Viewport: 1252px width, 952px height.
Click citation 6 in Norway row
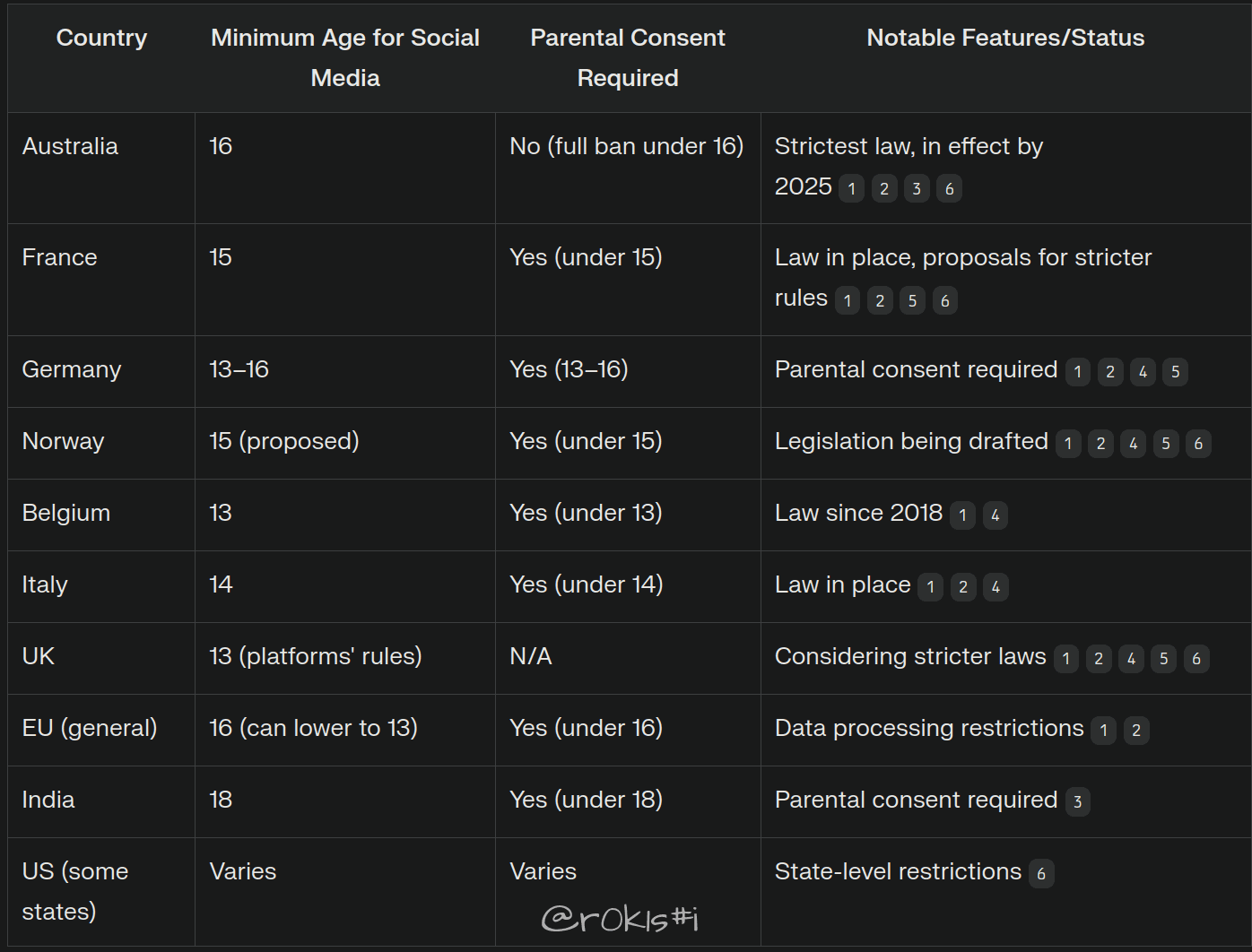[1198, 443]
